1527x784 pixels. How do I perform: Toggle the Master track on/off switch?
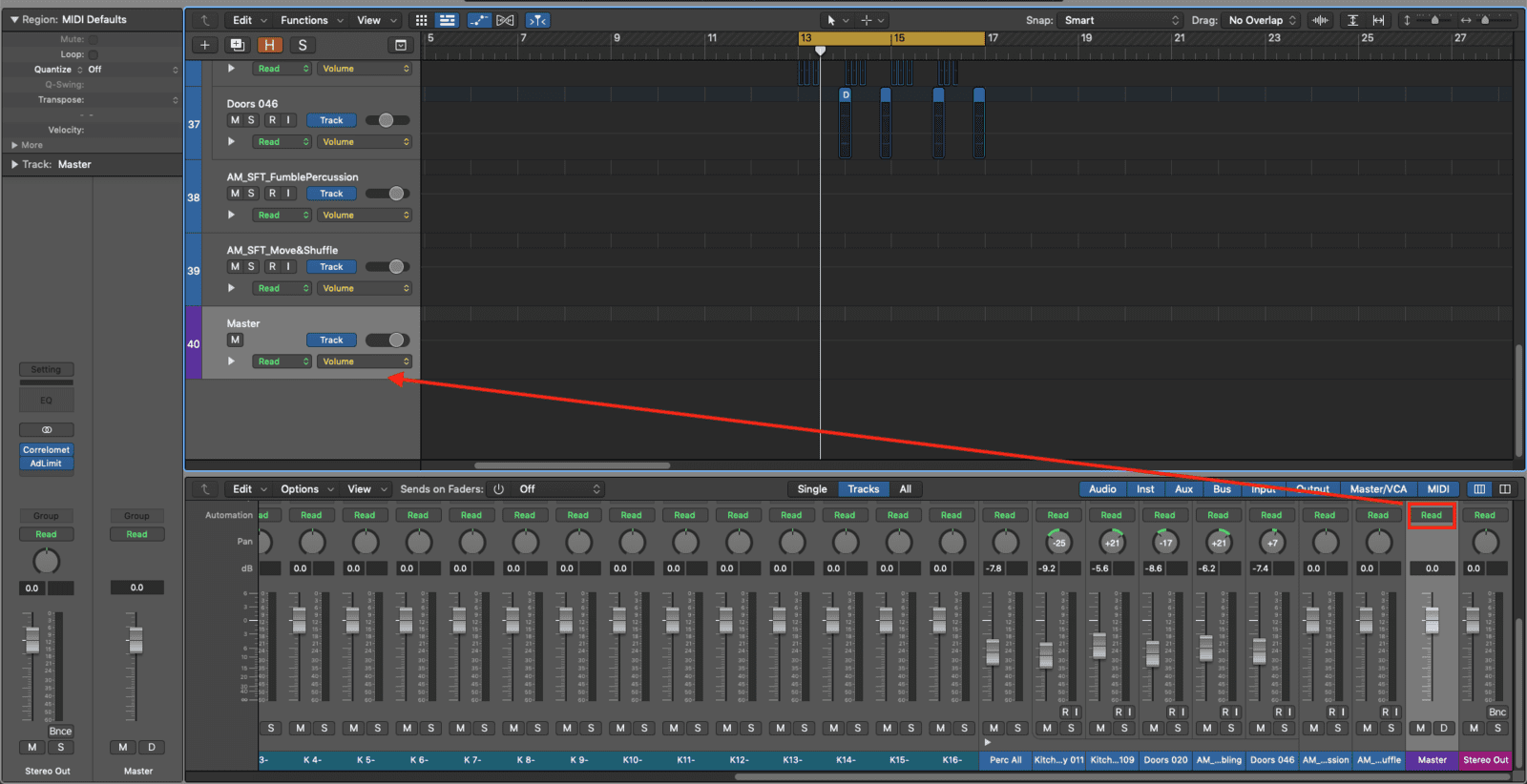pos(387,340)
